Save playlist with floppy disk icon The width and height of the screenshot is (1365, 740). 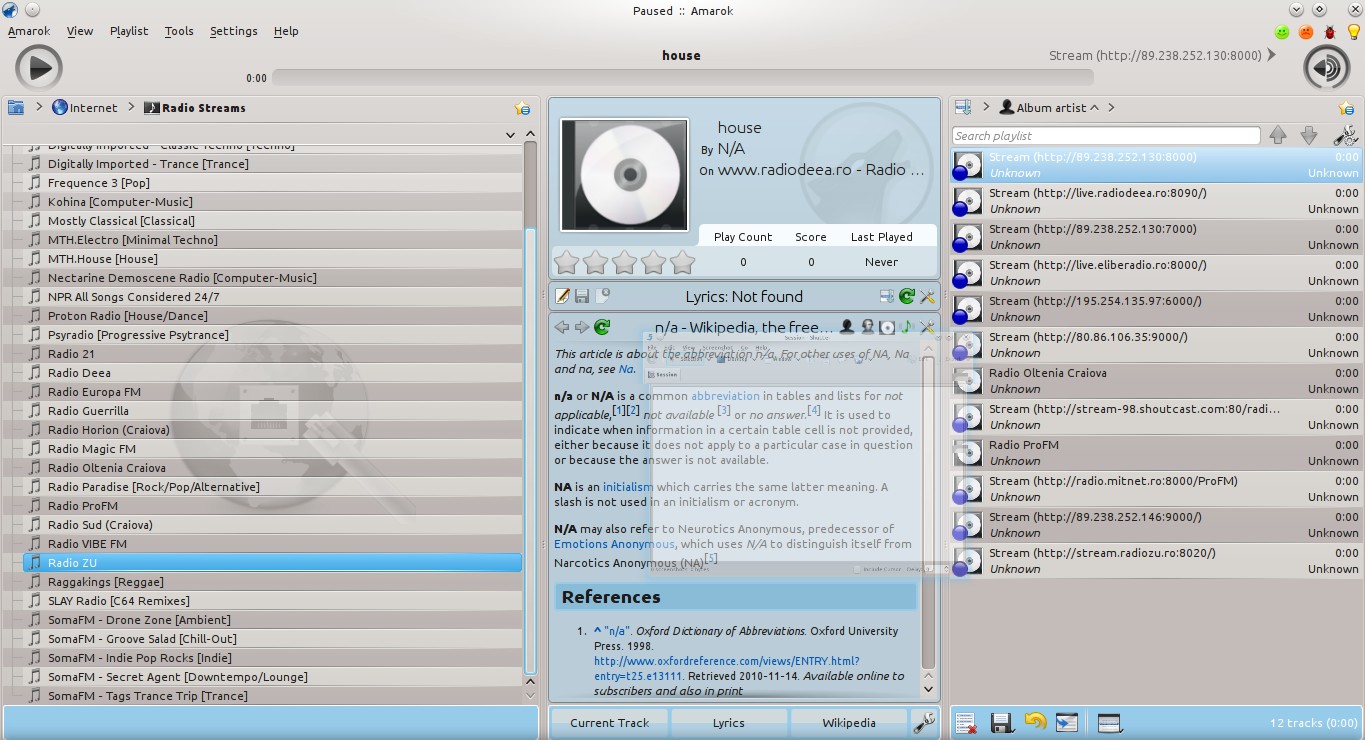click(x=1001, y=722)
